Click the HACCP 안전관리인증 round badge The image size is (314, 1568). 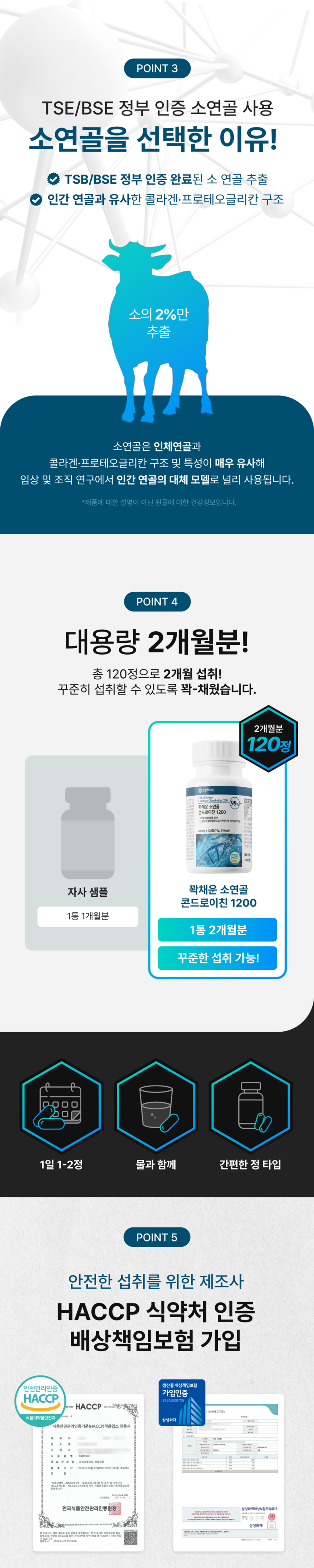(x=40, y=1401)
